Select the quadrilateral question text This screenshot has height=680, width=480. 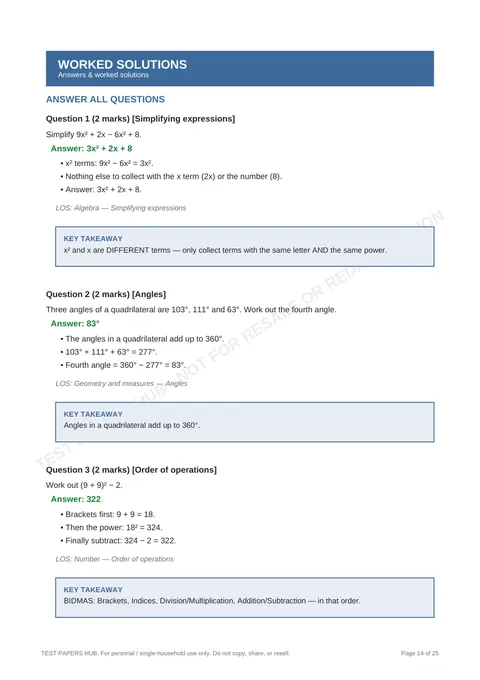(x=191, y=310)
